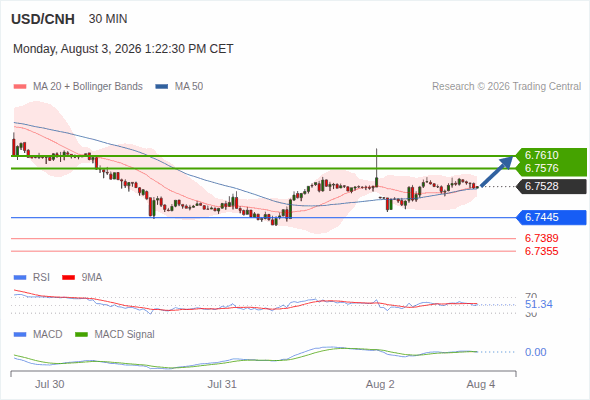Click the MA 20 + Bollinger Bands legend swatch

pyautogui.click(x=20, y=87)
